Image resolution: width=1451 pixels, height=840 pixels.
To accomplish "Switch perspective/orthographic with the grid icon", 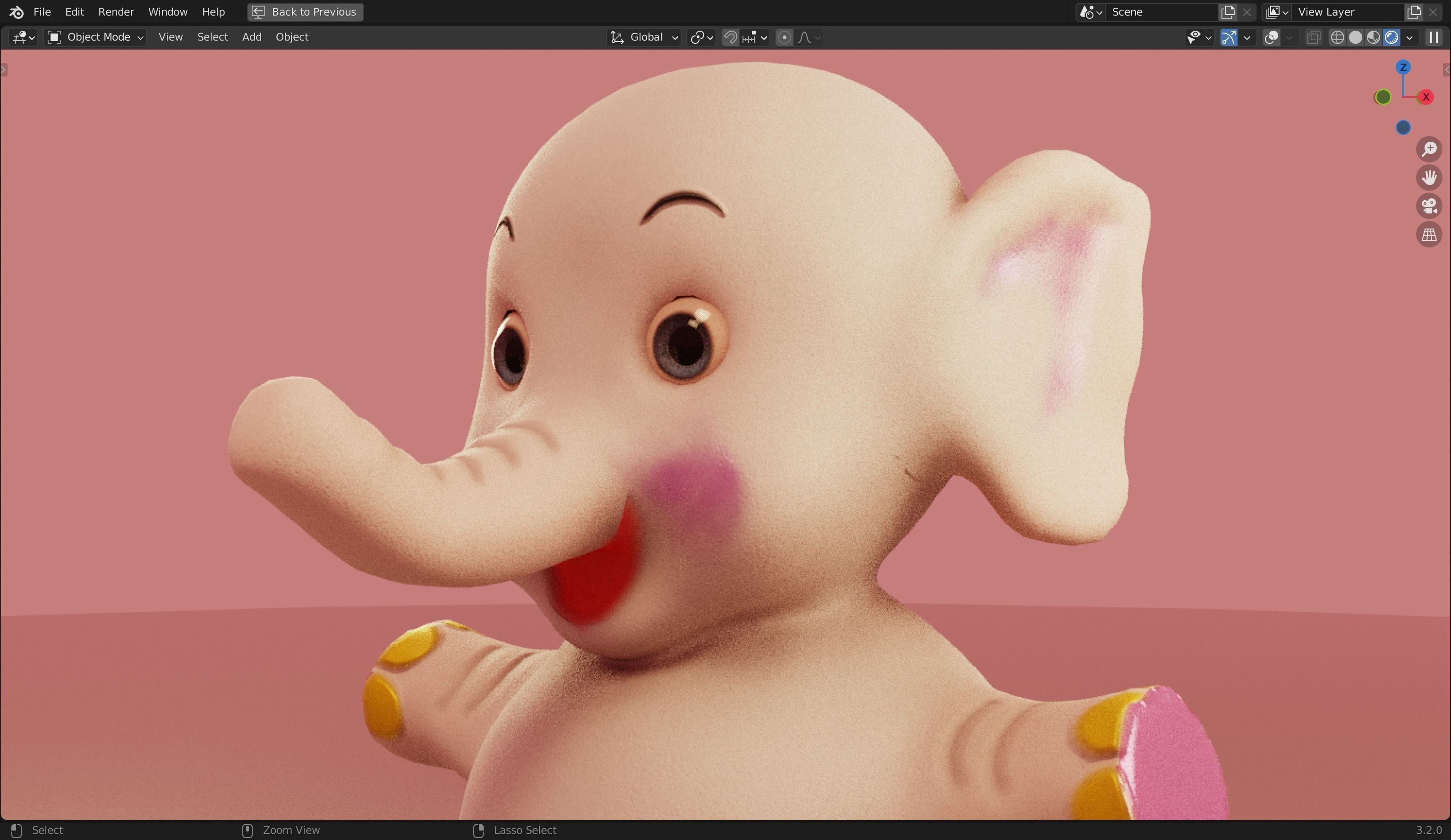I will click(x=1429, y=235).
